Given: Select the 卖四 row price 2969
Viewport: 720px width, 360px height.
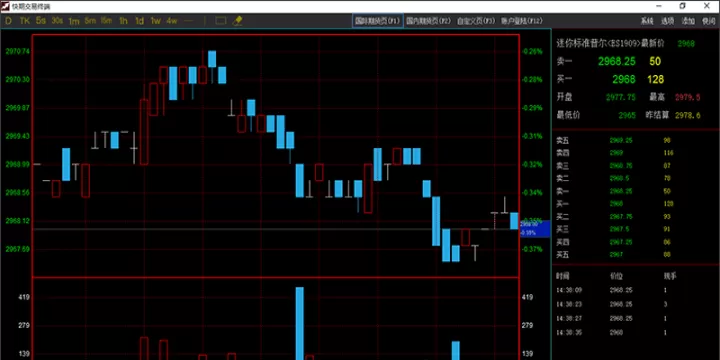Looking at the screenshot, I should 616,153.
